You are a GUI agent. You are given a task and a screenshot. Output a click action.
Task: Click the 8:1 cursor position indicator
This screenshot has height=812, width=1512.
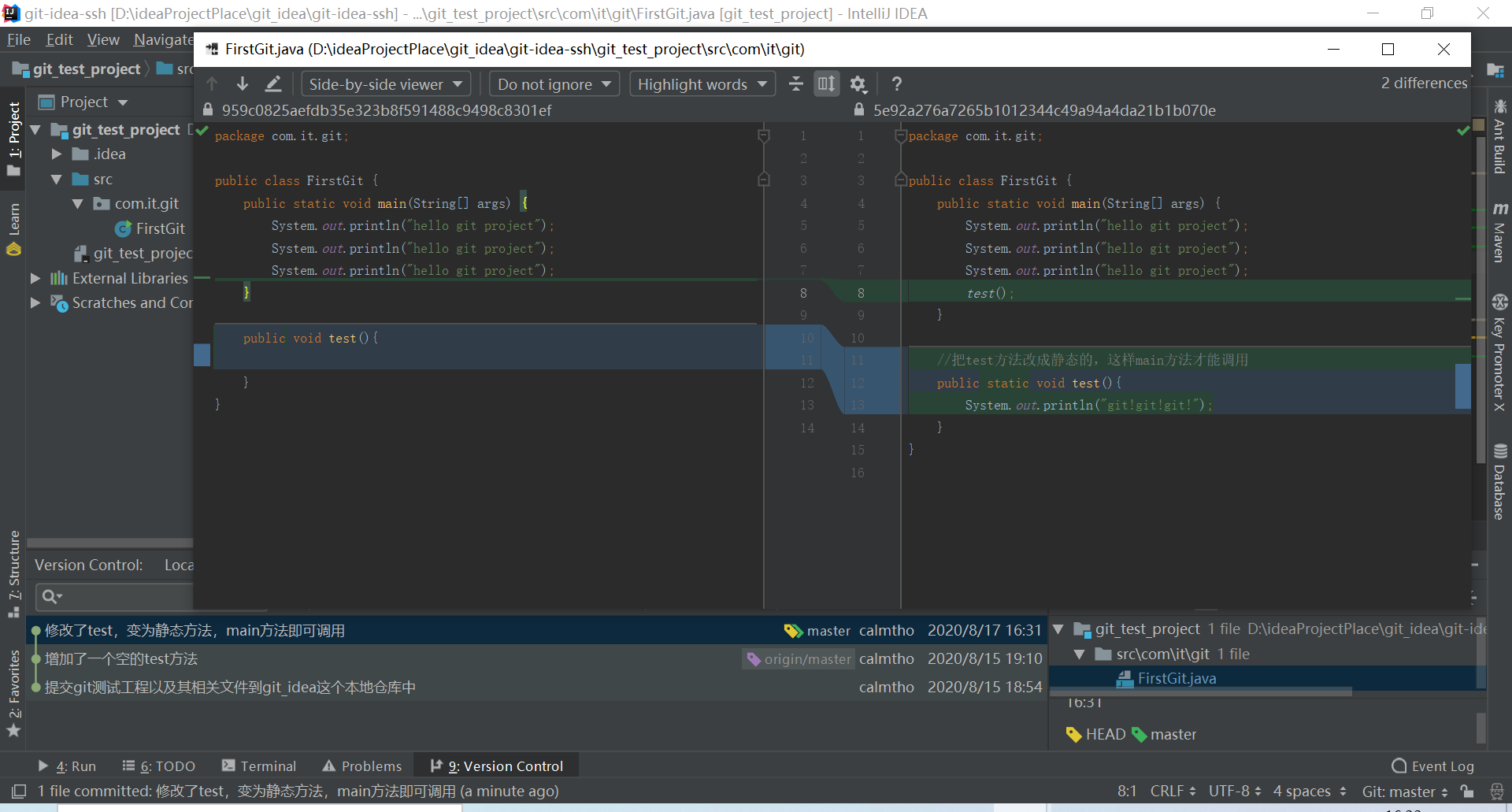(1126, 791)
